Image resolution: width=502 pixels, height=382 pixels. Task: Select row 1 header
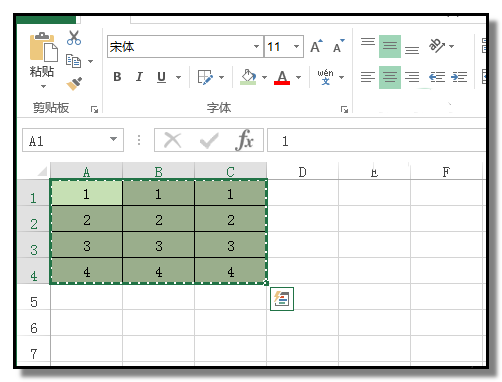tap(33, 193)
